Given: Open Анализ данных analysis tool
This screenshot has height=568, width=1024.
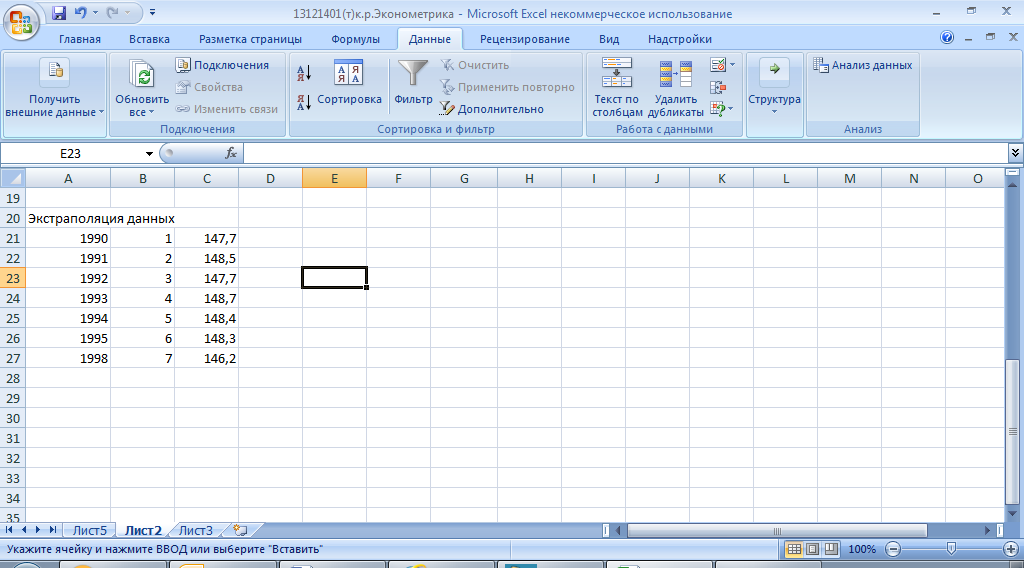Looking at the screenshot, I should point(863,65).
